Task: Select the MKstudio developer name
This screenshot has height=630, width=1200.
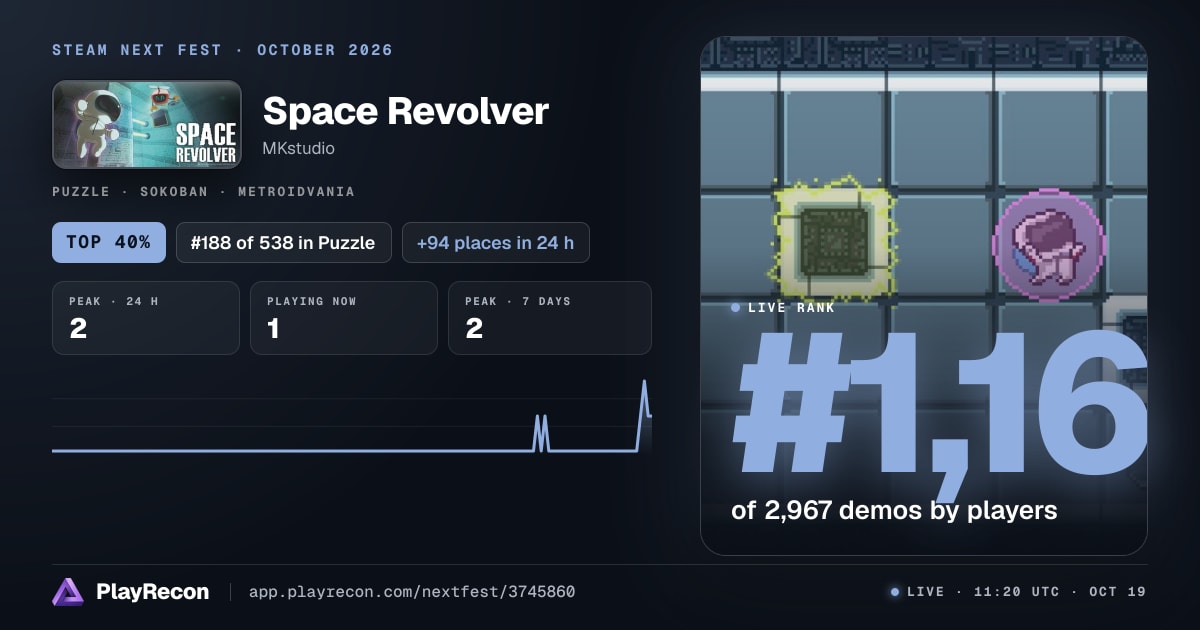Action: [x=298, y=148]
